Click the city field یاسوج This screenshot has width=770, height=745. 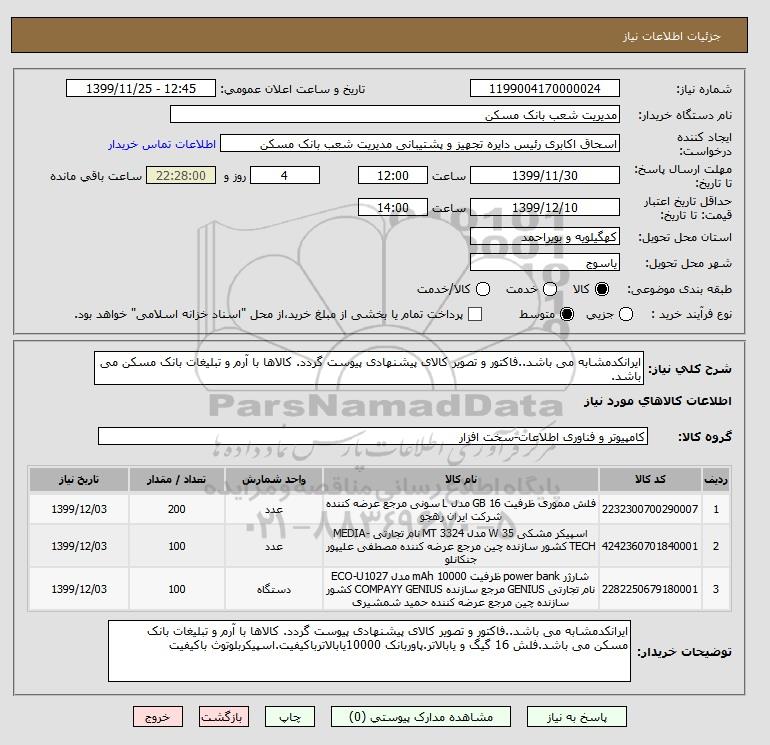[545, 263]
